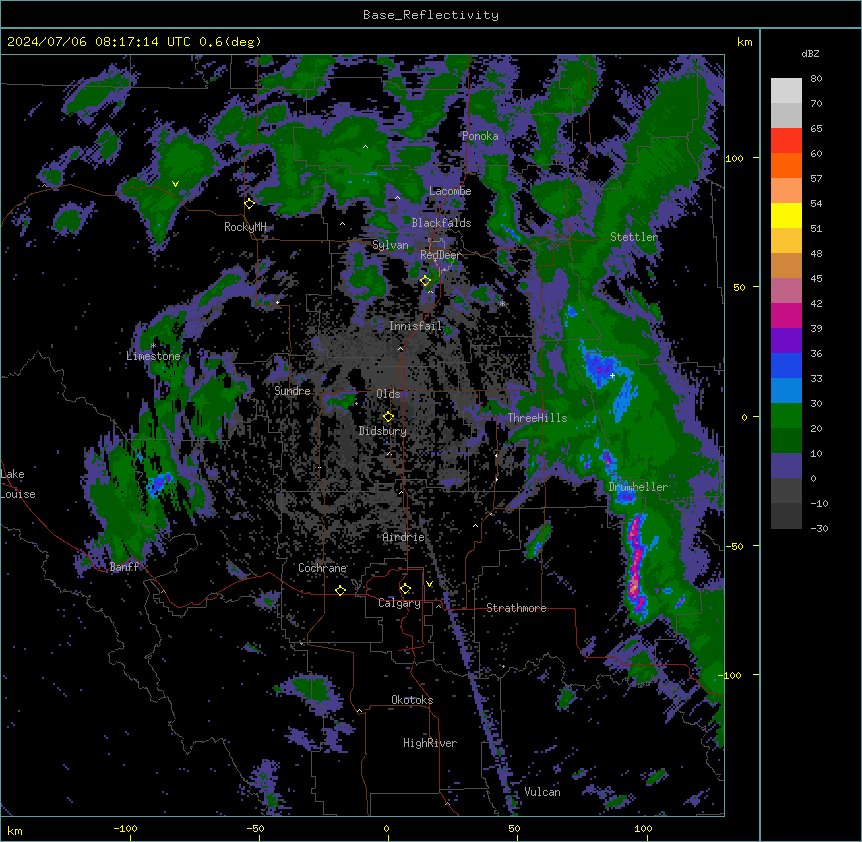Click the km unit label beside the timestamp row

[x=745, y=42]
